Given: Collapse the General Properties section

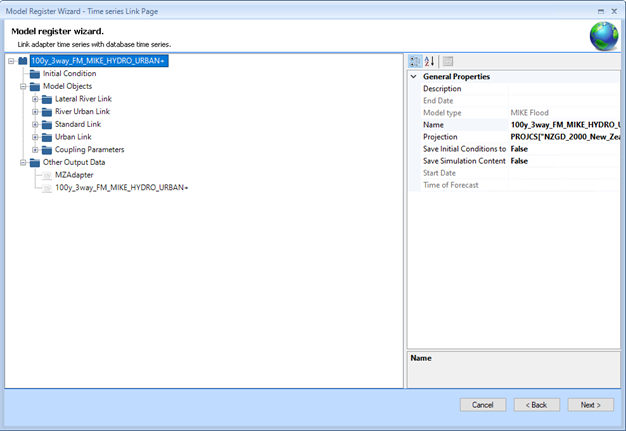Looking at the screenshot, I should (414, 76).
